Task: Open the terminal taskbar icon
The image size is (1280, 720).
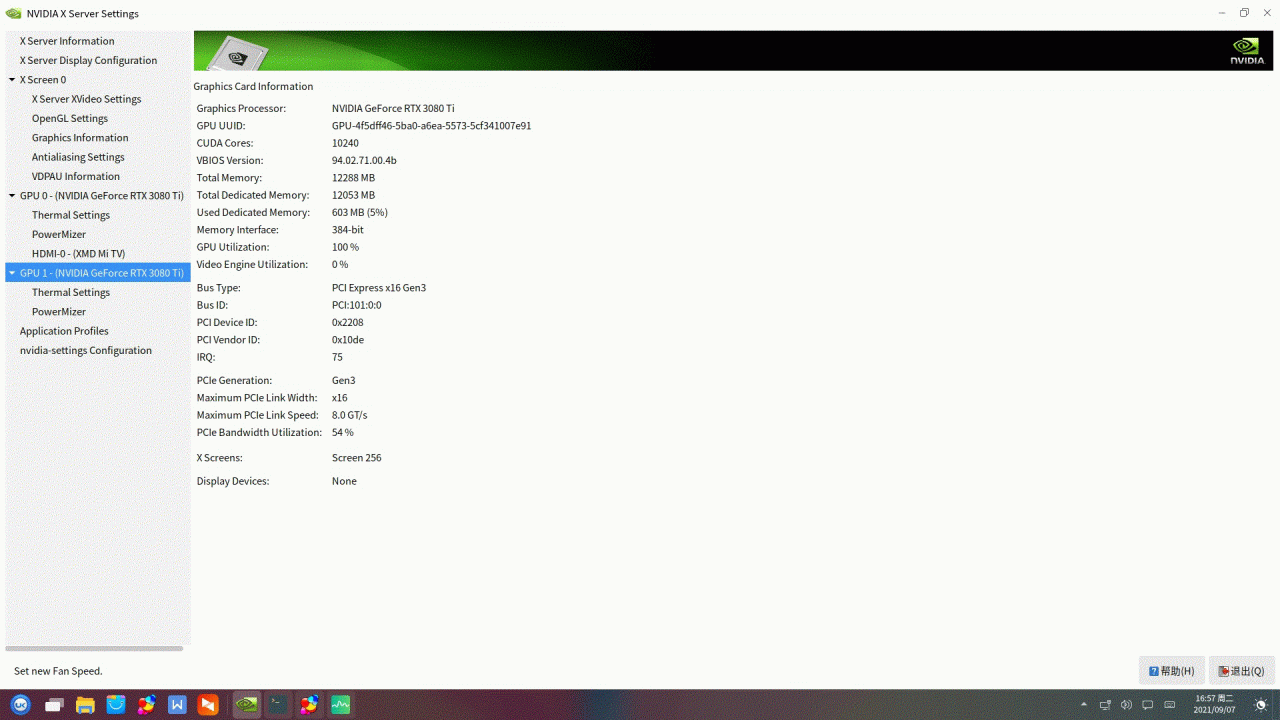Action: (x=278, y=705)
